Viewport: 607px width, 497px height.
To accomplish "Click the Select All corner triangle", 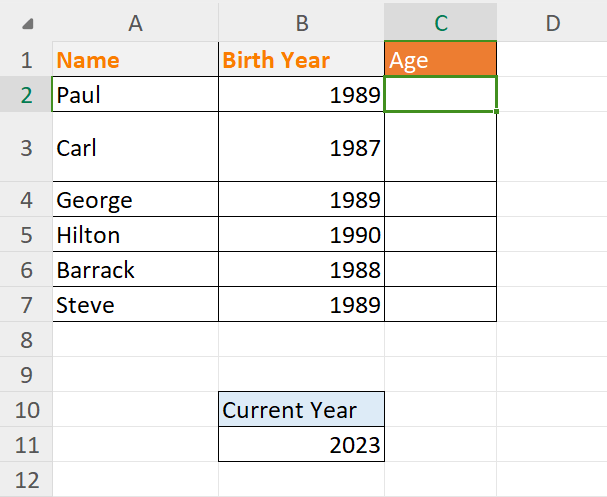I will [27, 23].
